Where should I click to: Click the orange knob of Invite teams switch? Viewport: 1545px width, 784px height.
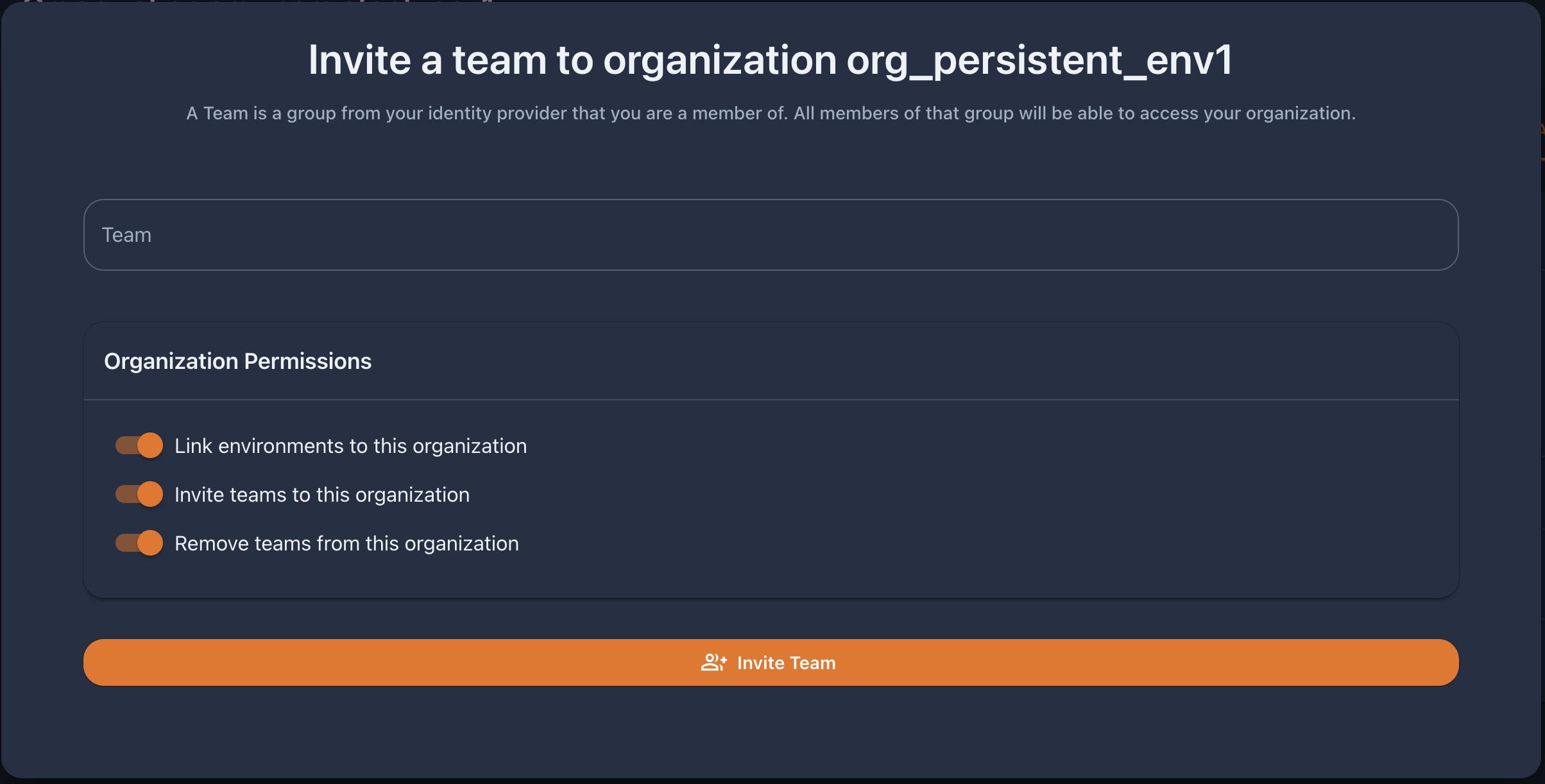[150, 494]
